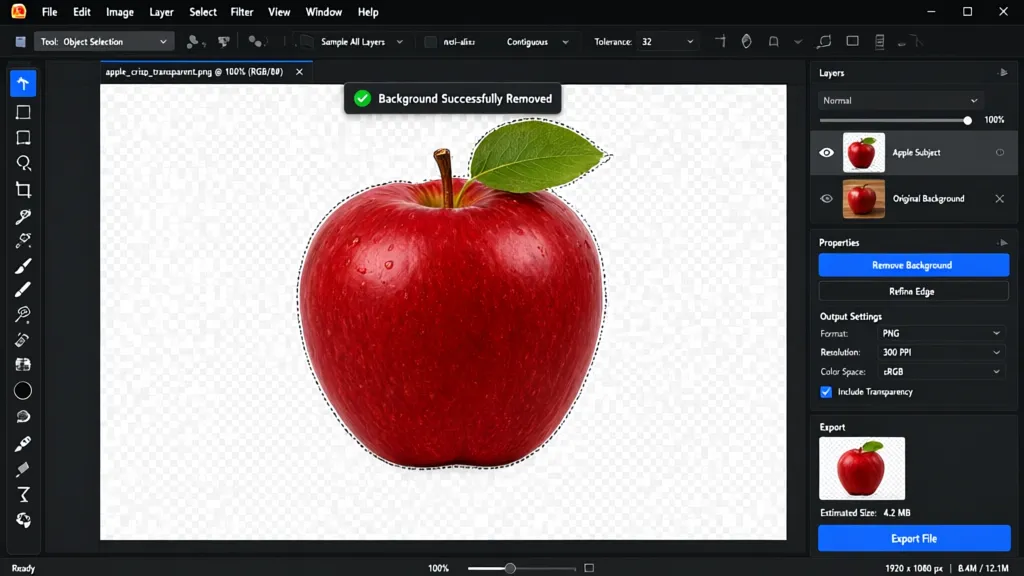
Task: Click the black foreground color circle swatch
Action: 23,391
